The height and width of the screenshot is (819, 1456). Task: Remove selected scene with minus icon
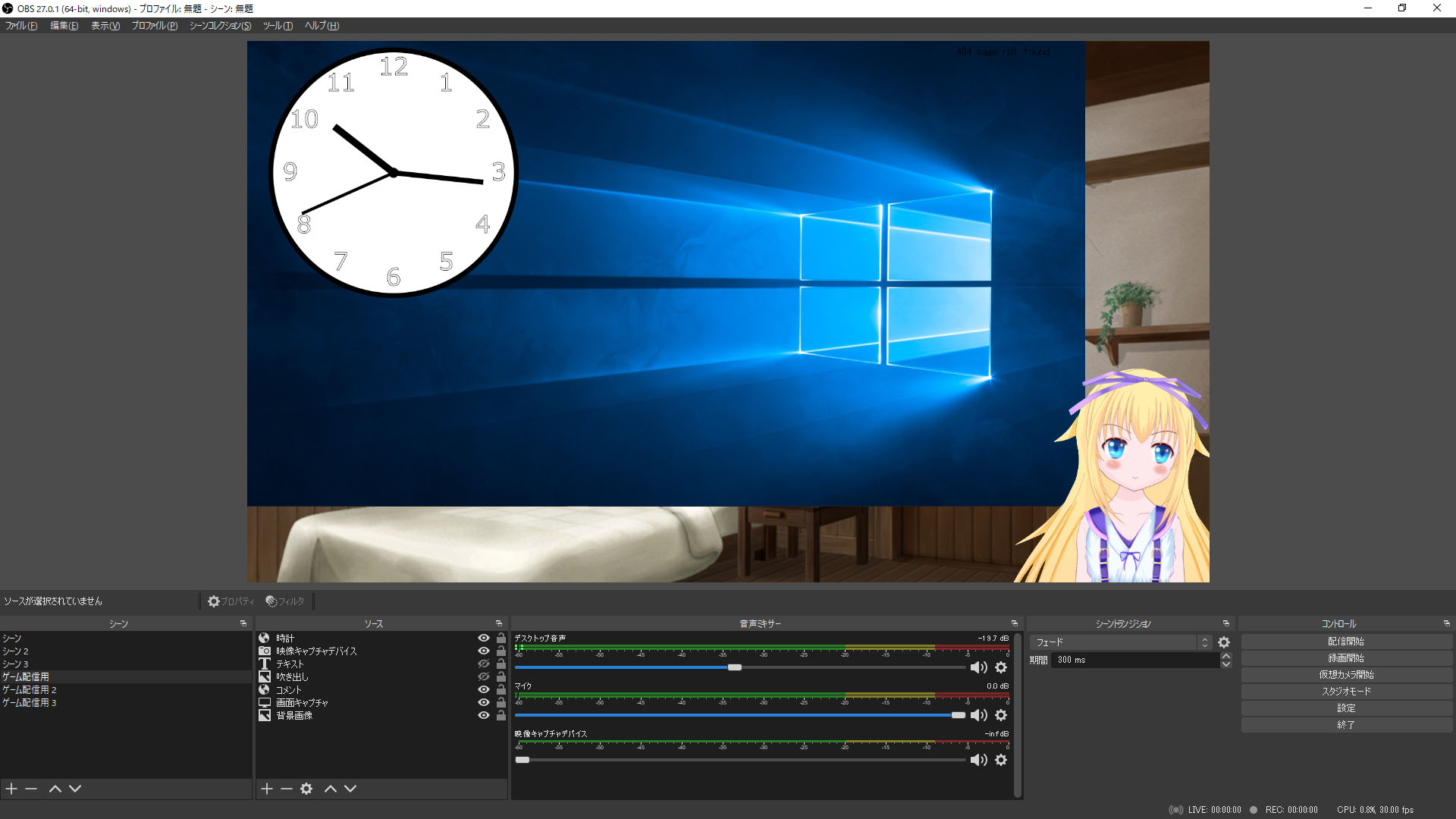point(31,789)
